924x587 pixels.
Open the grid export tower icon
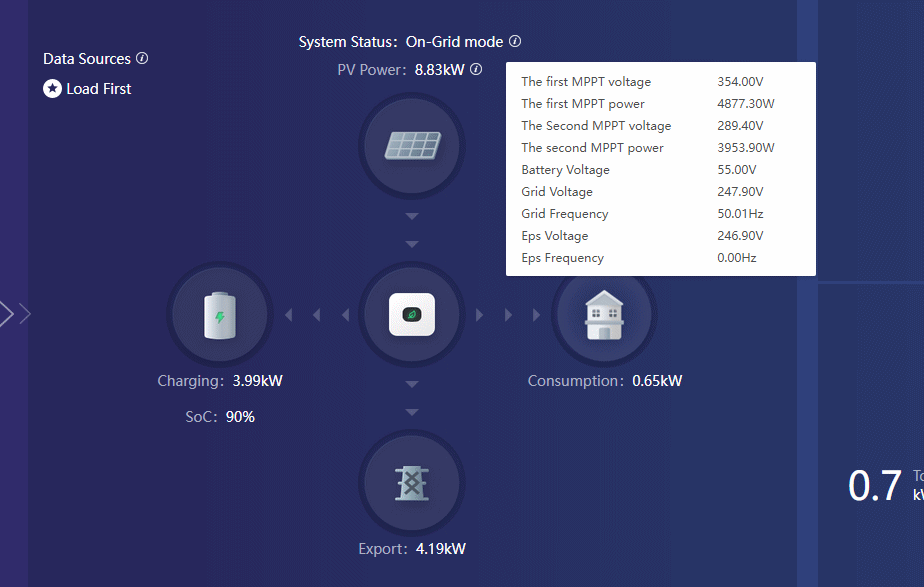tap(411, 483)
